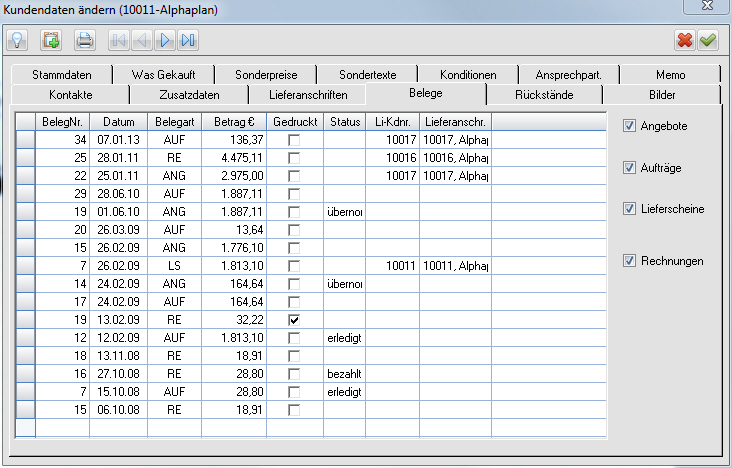The height and width of the screenshot is (468, 732).
Task: Go to next record arrow
Action: (x=165, y=40)
